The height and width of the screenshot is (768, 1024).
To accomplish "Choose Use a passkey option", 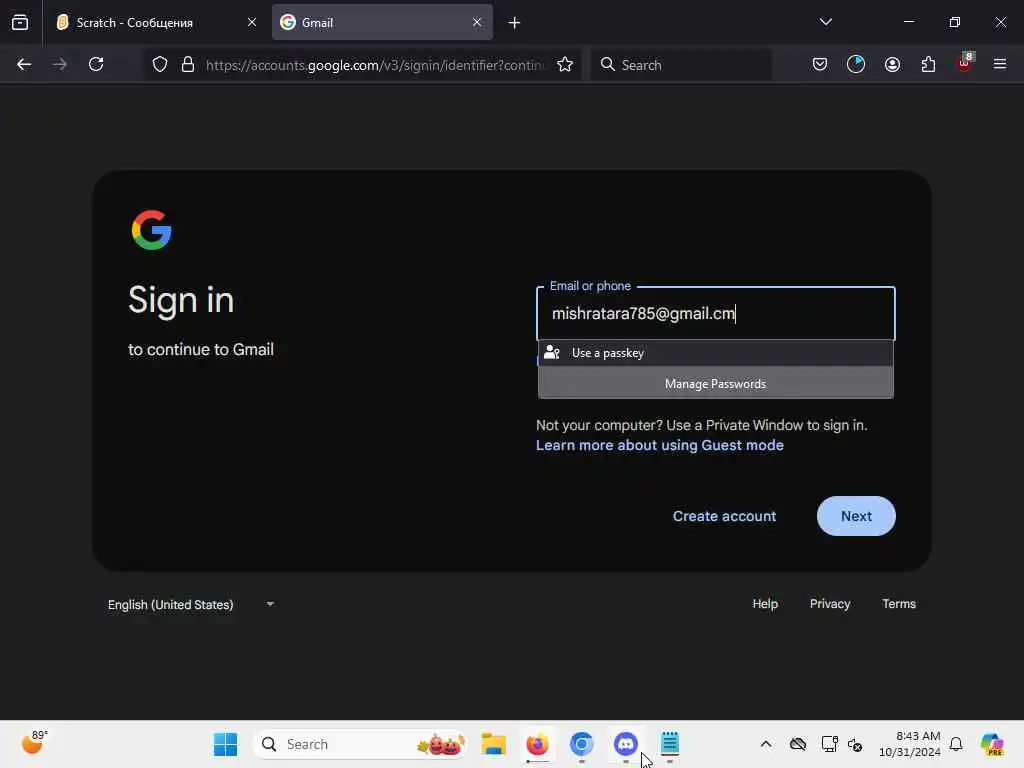I will click(716, 353).
